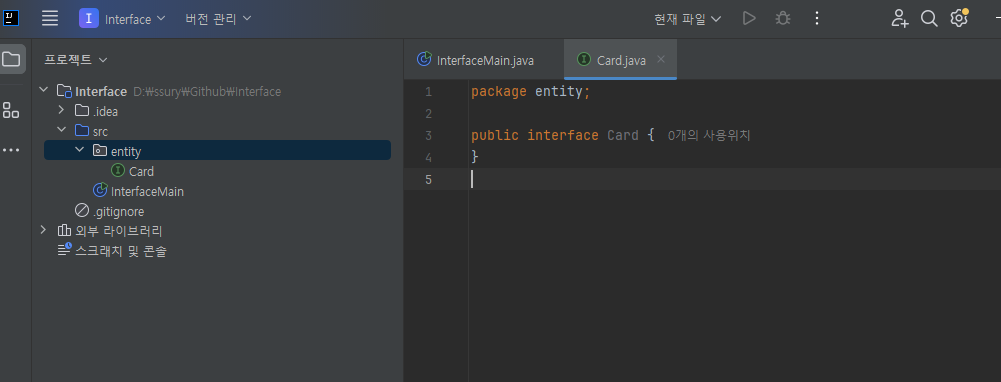The height and width of the screenshot is (382, 1001).
Task: Click the InterfaceMain.java tab class icon
Action: click(x=424, y=59)
